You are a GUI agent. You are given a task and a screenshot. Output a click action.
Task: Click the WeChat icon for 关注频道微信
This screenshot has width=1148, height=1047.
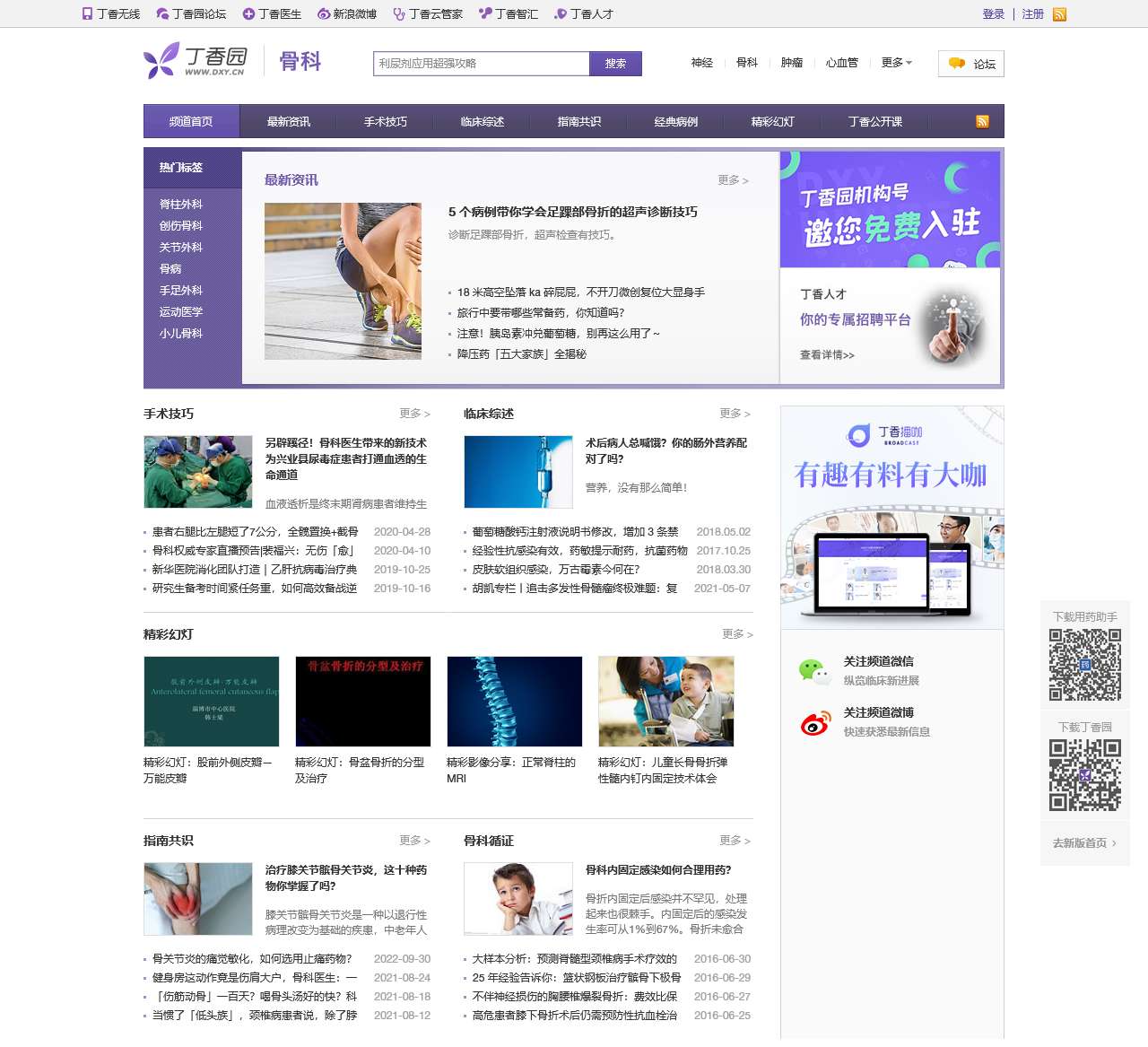coord(814,671)
